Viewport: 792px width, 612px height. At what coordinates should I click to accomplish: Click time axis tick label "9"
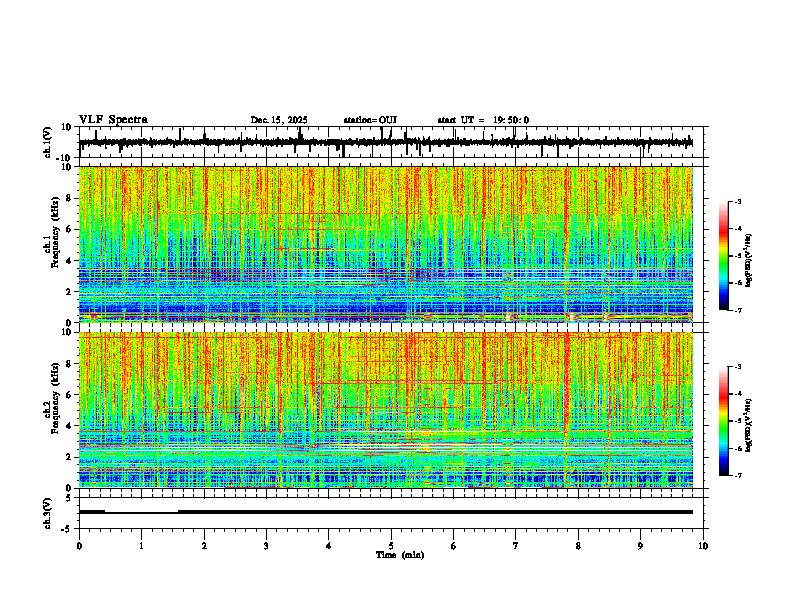640,546
